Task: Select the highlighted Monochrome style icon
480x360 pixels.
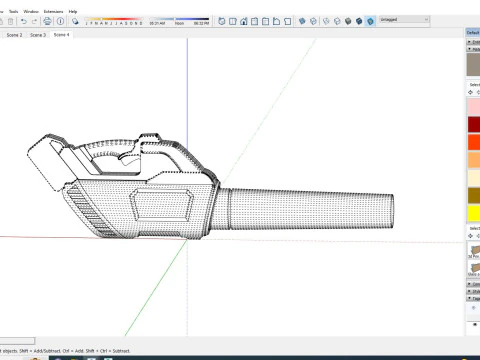Action: tap(370, 21)
